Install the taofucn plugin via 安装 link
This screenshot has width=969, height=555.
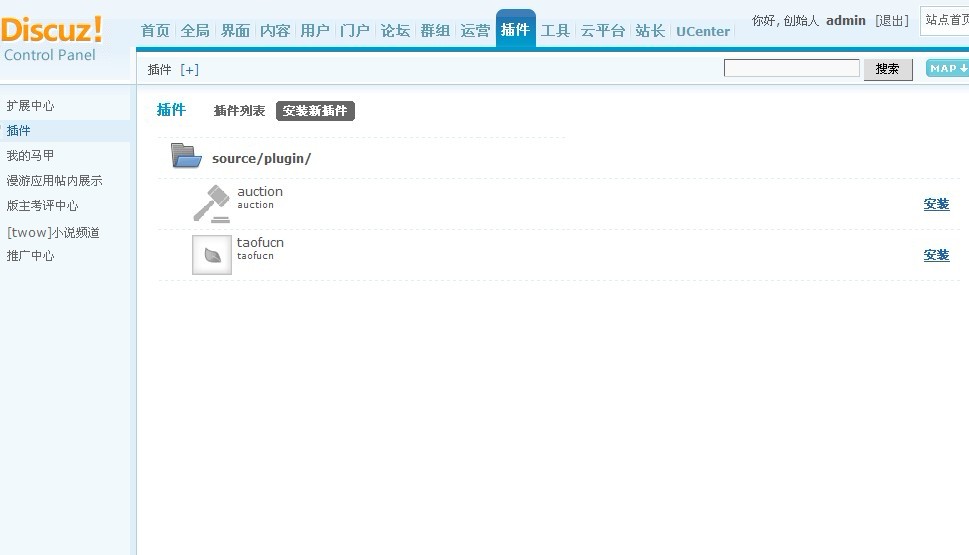pos(936,255)
